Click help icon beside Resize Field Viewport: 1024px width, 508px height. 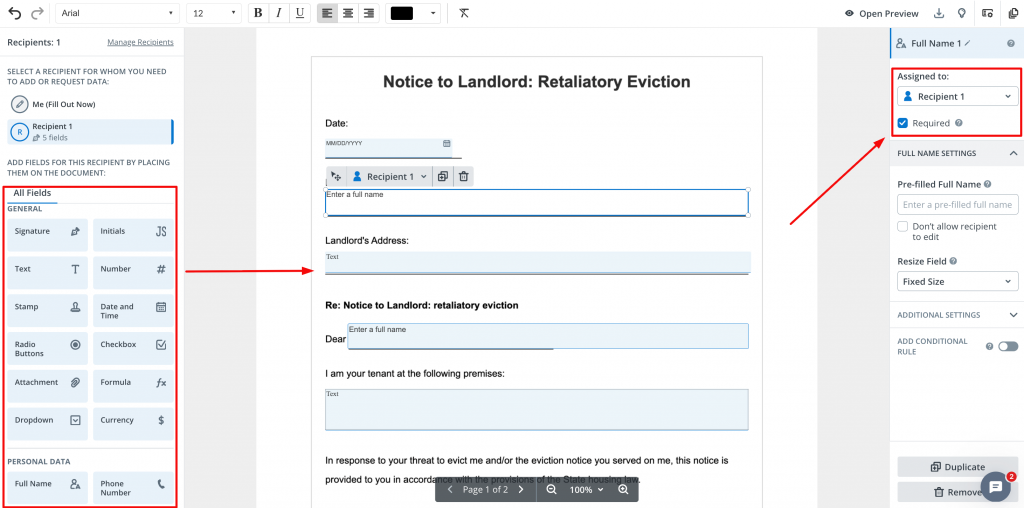[953, 261]
